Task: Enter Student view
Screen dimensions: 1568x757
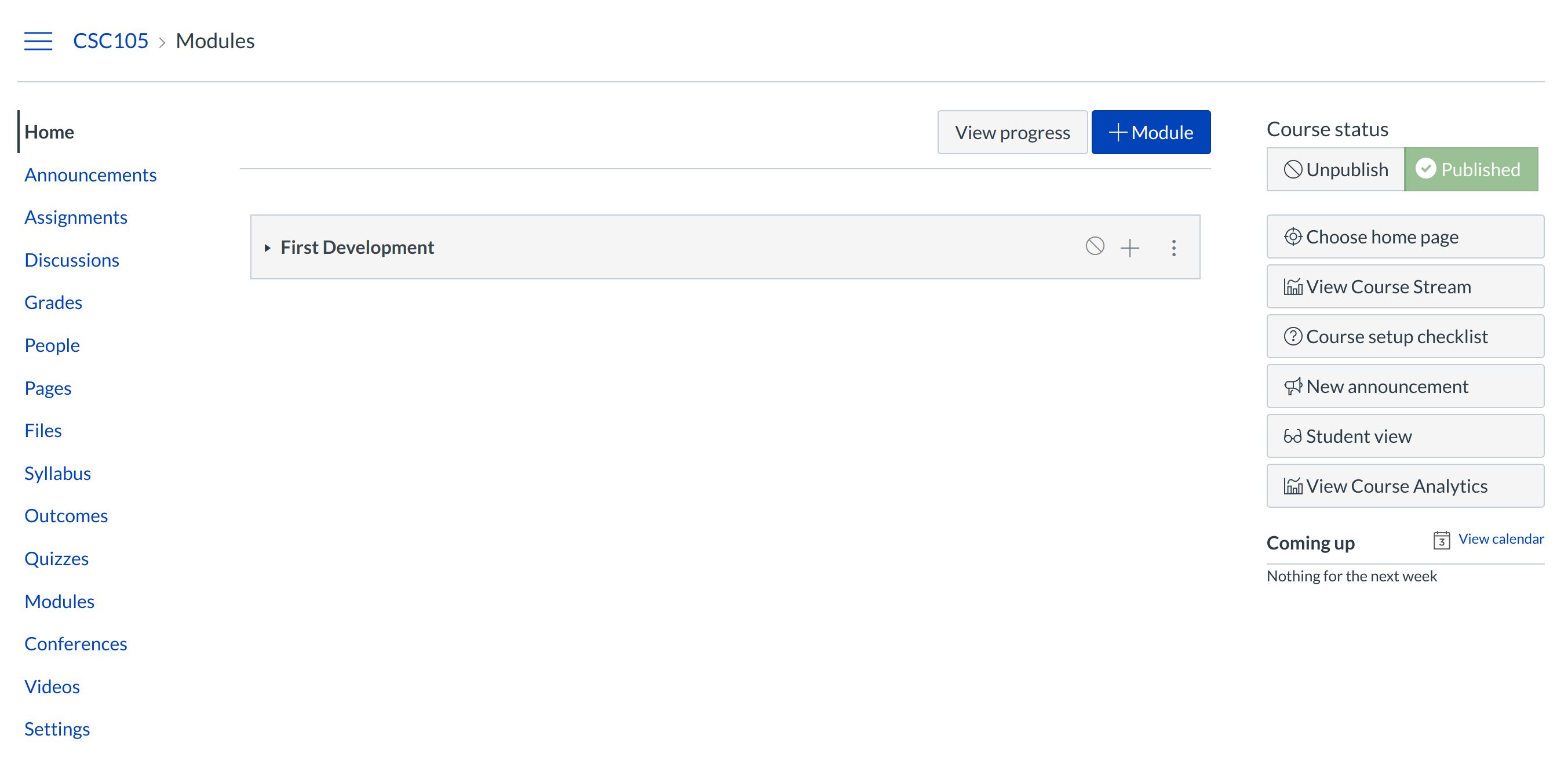Action: pos(1405,436)
